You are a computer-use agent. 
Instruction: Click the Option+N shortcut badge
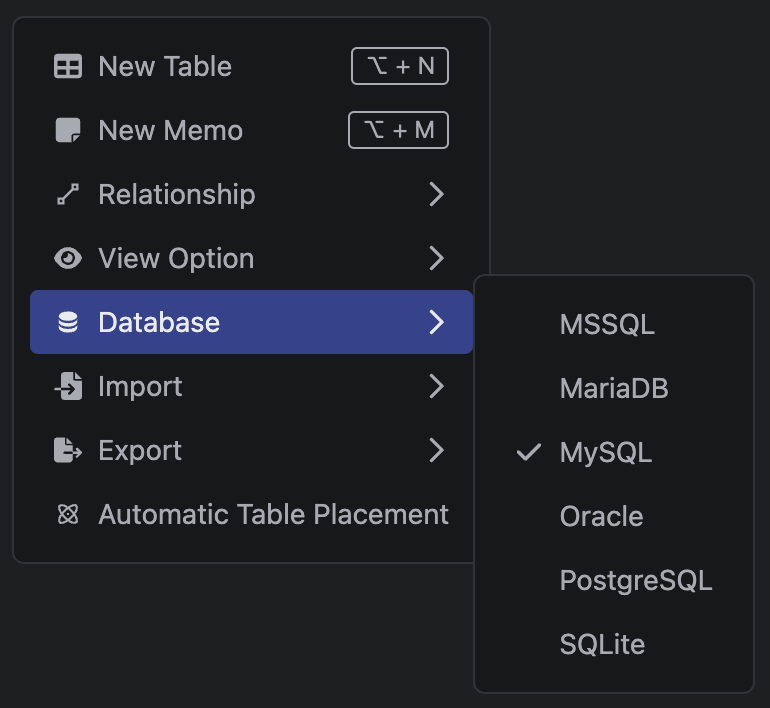point(400,67)
